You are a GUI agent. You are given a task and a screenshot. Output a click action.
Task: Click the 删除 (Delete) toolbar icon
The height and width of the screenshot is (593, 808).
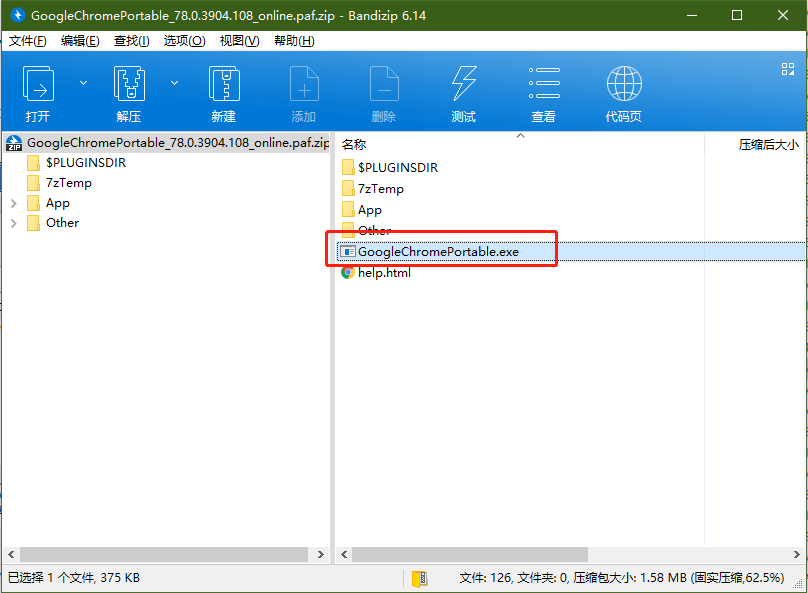pyautogui.click(x=384, y=84)
